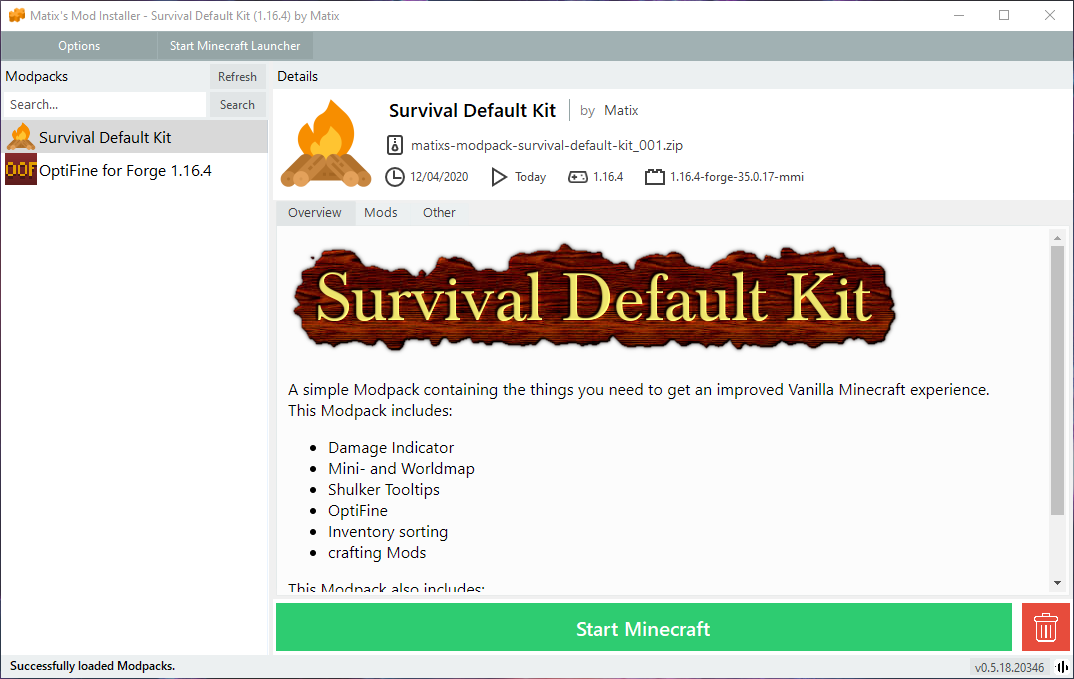
Task: Switch to the Other tab
Action: pos(439,212)
